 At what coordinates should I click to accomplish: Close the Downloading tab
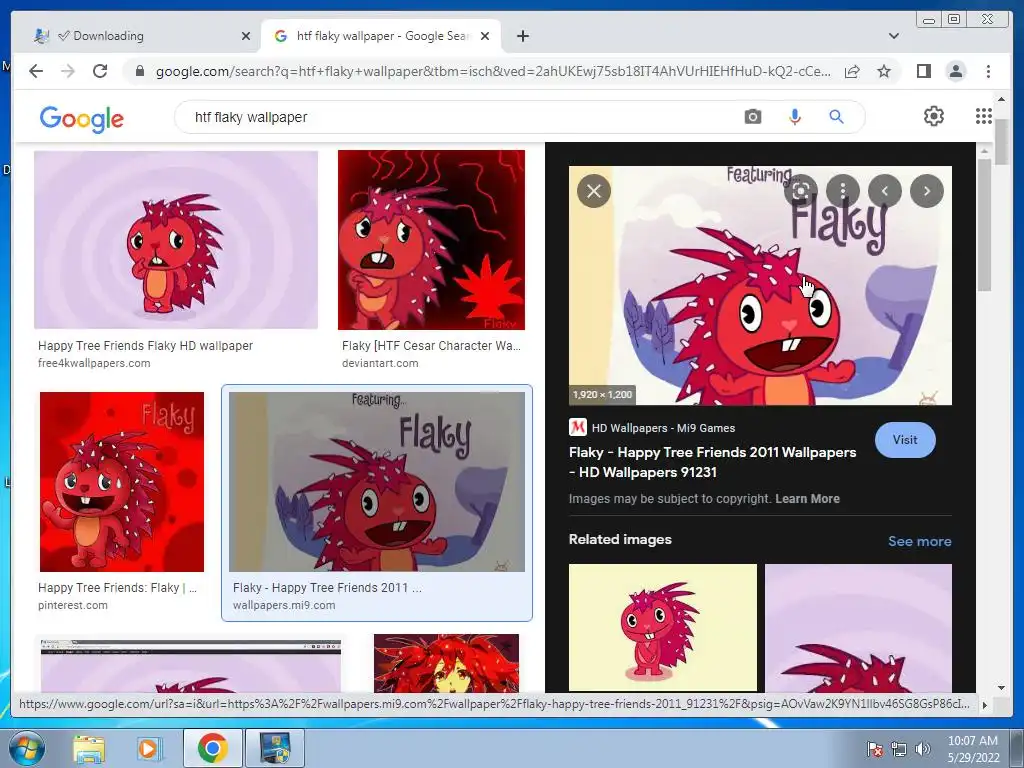(246, 36)
